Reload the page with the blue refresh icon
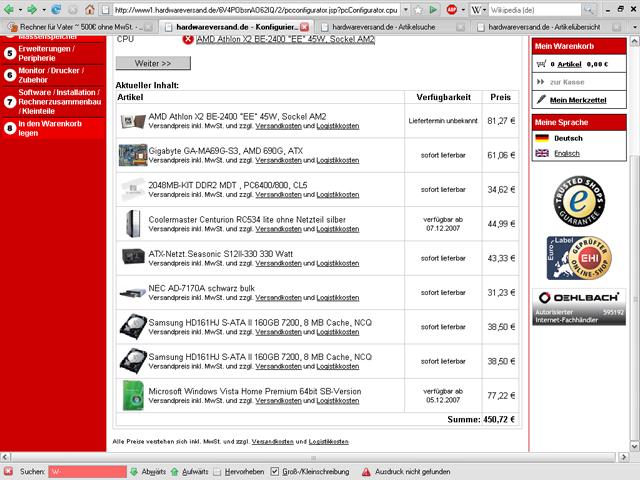The image size is (640, 480). click(56, 9)
